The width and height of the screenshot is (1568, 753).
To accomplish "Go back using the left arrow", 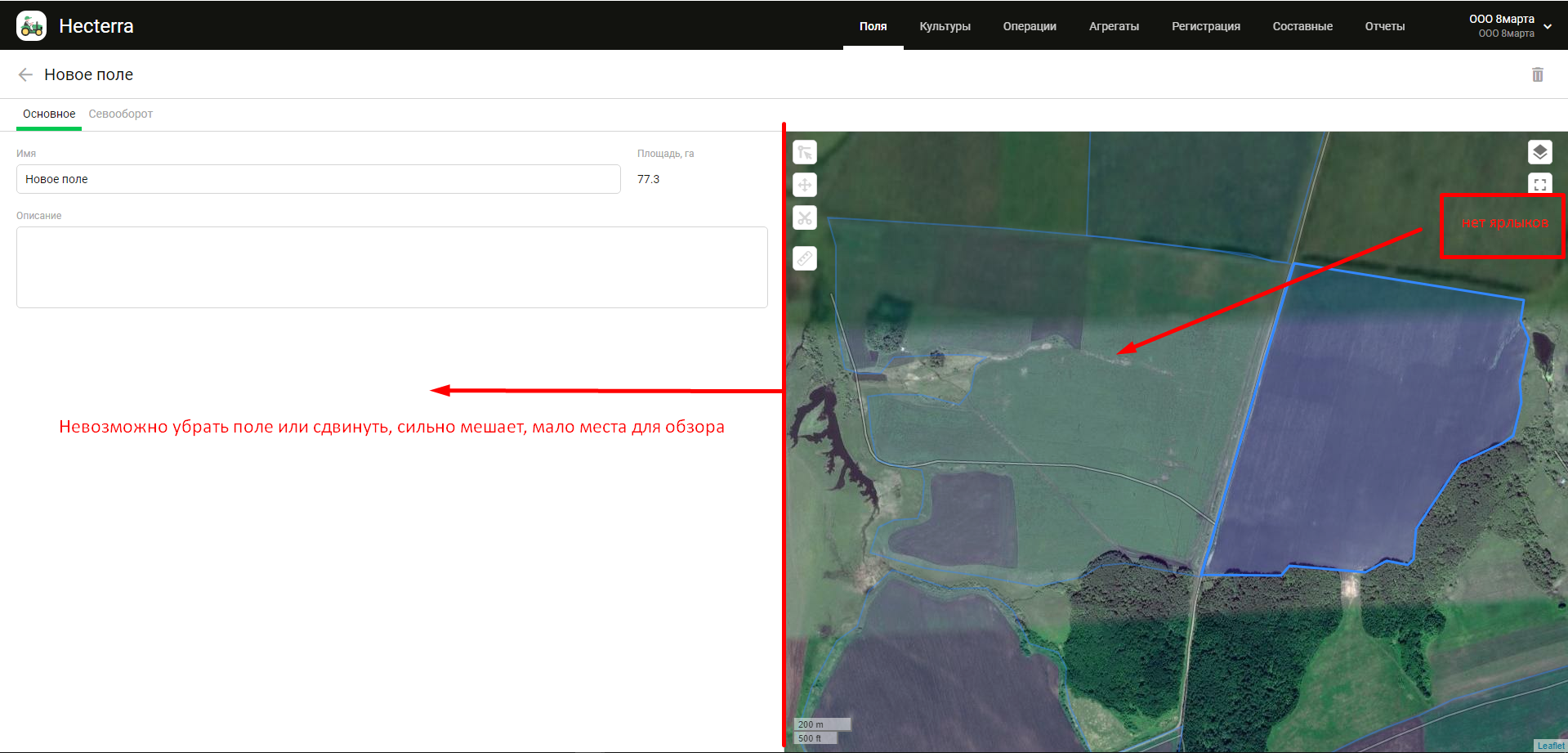I will [x=25, y=74].
